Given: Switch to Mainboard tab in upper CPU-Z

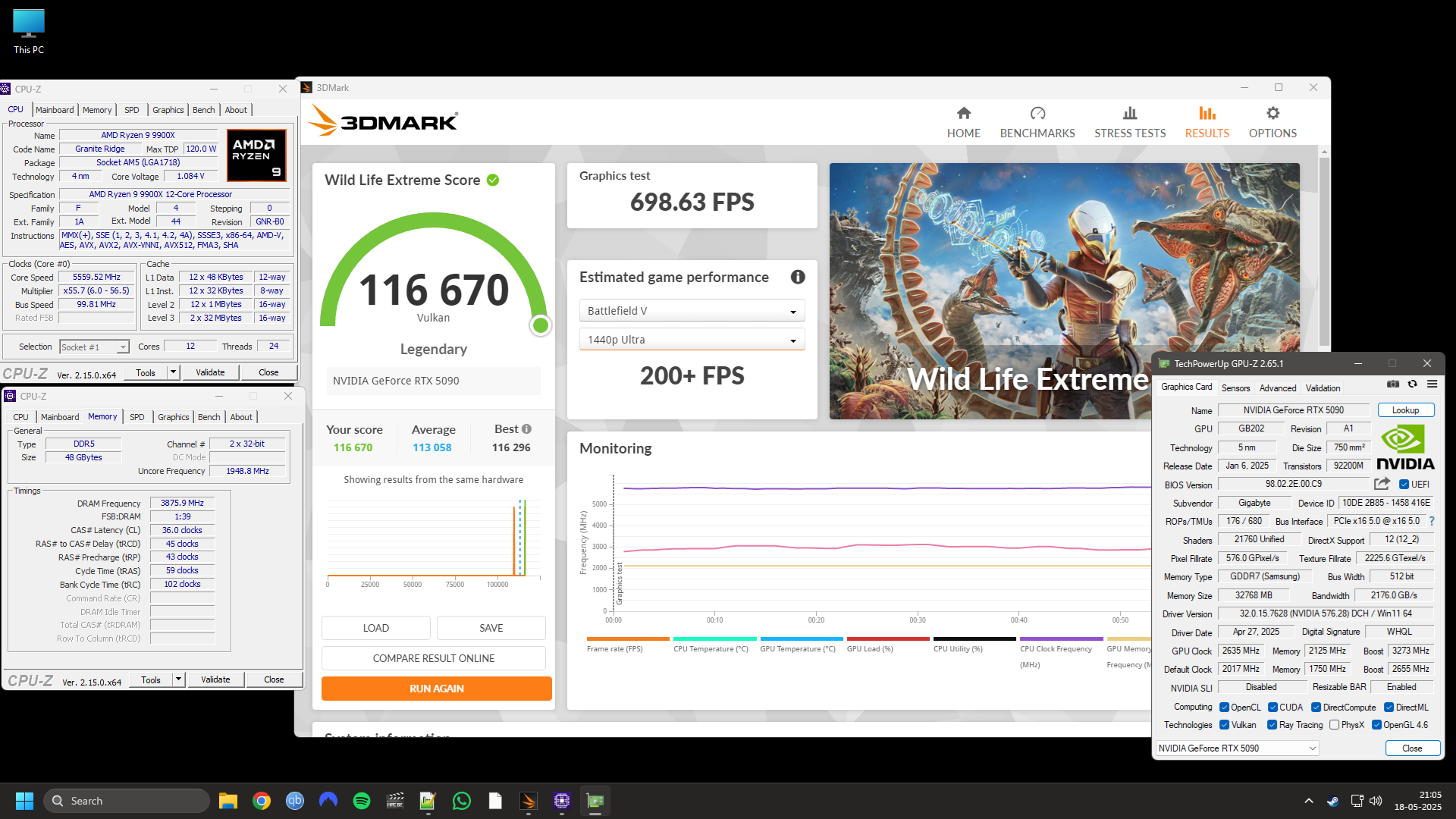Looking at the screenshot, I should [x=55, y=110].
